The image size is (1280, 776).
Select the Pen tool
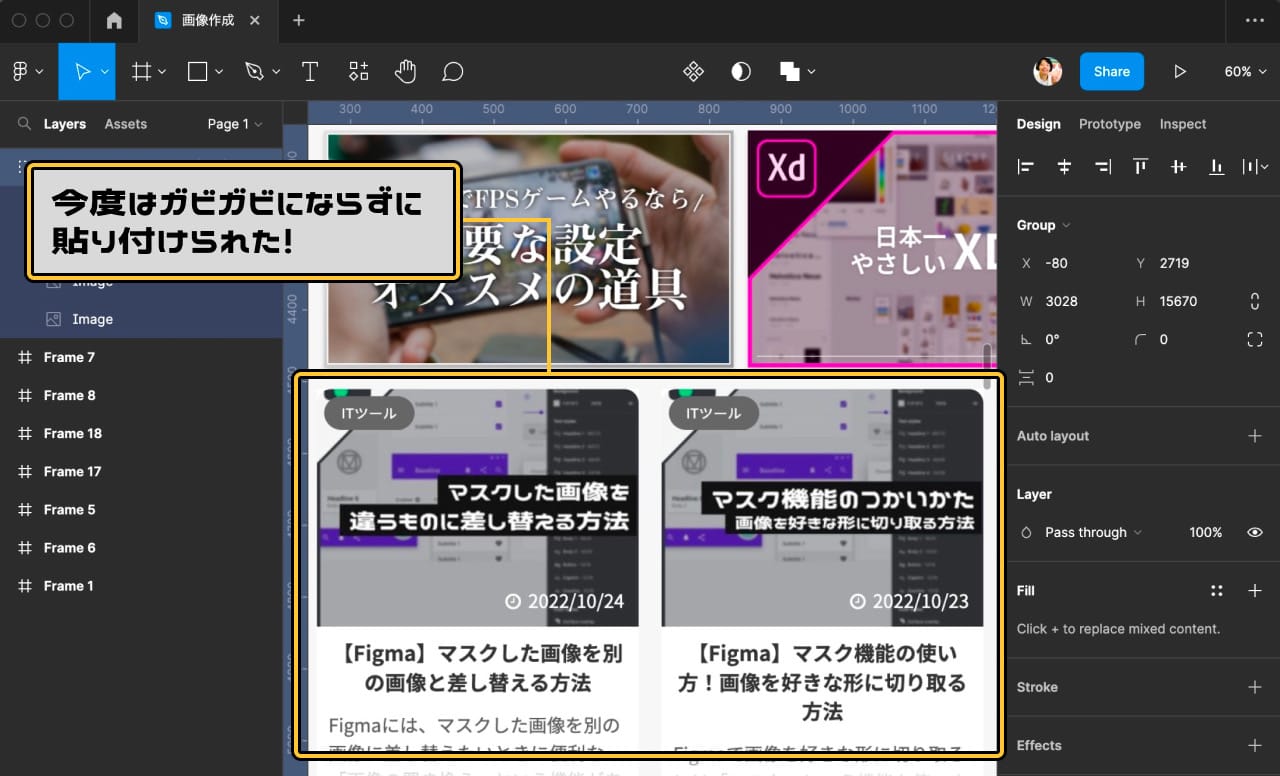point(254,72)
